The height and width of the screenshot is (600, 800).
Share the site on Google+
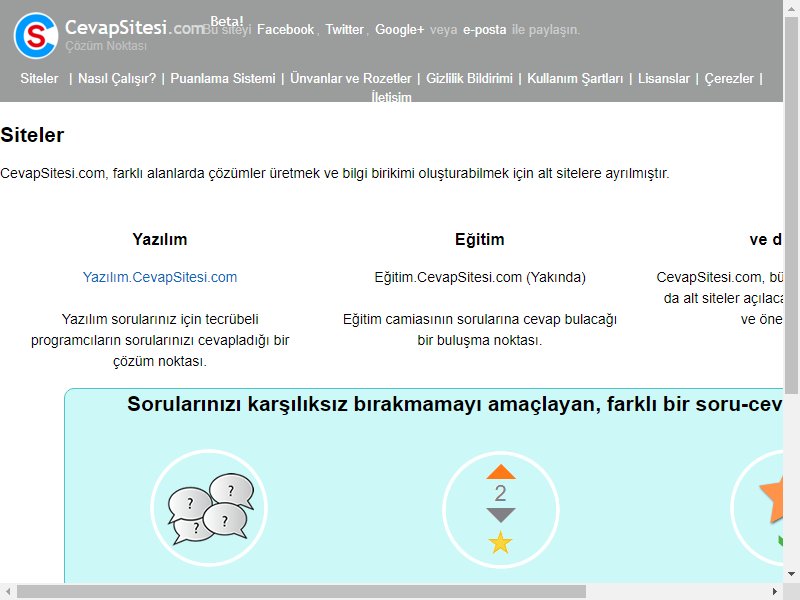point(399,30)
